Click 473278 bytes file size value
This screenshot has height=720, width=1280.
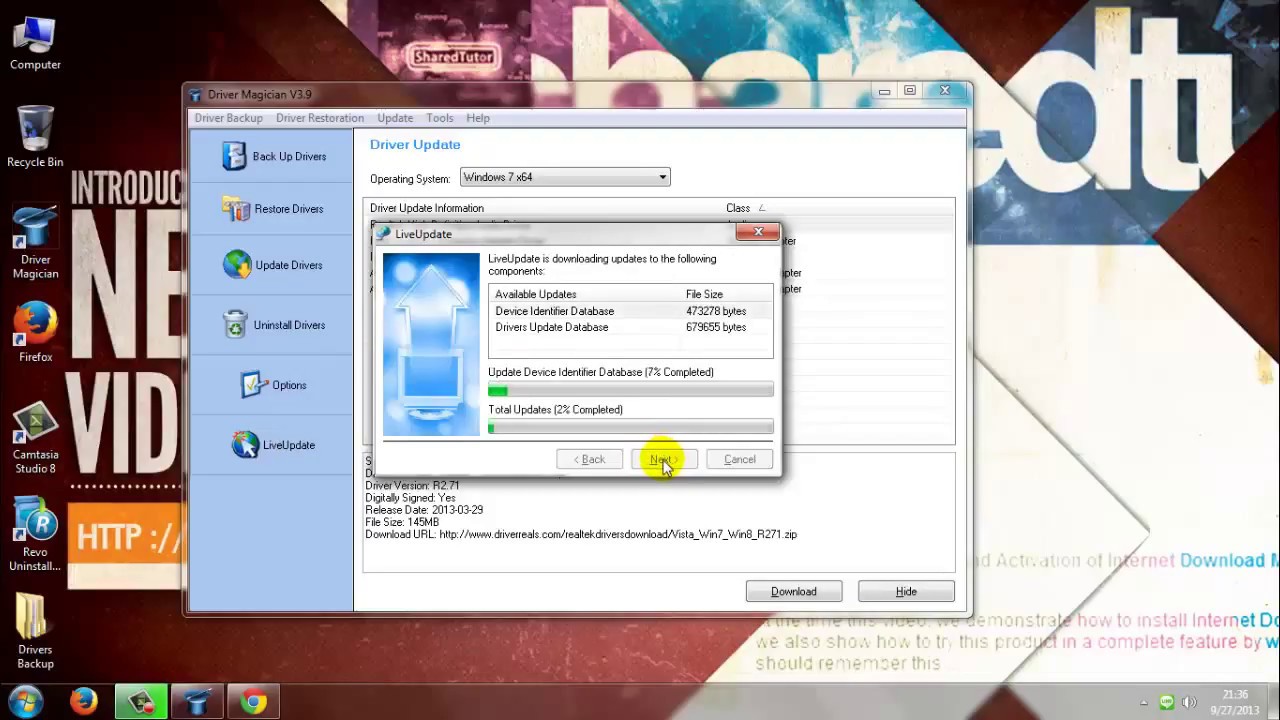[x=716, y=311]
